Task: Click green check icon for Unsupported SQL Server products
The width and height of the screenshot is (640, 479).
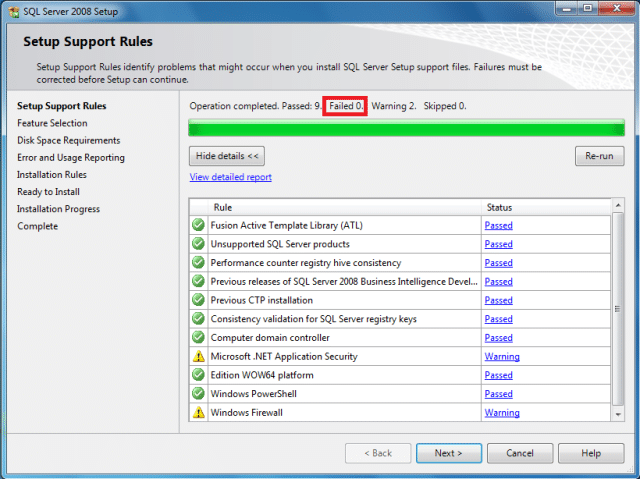Action: tap(198, 244)
